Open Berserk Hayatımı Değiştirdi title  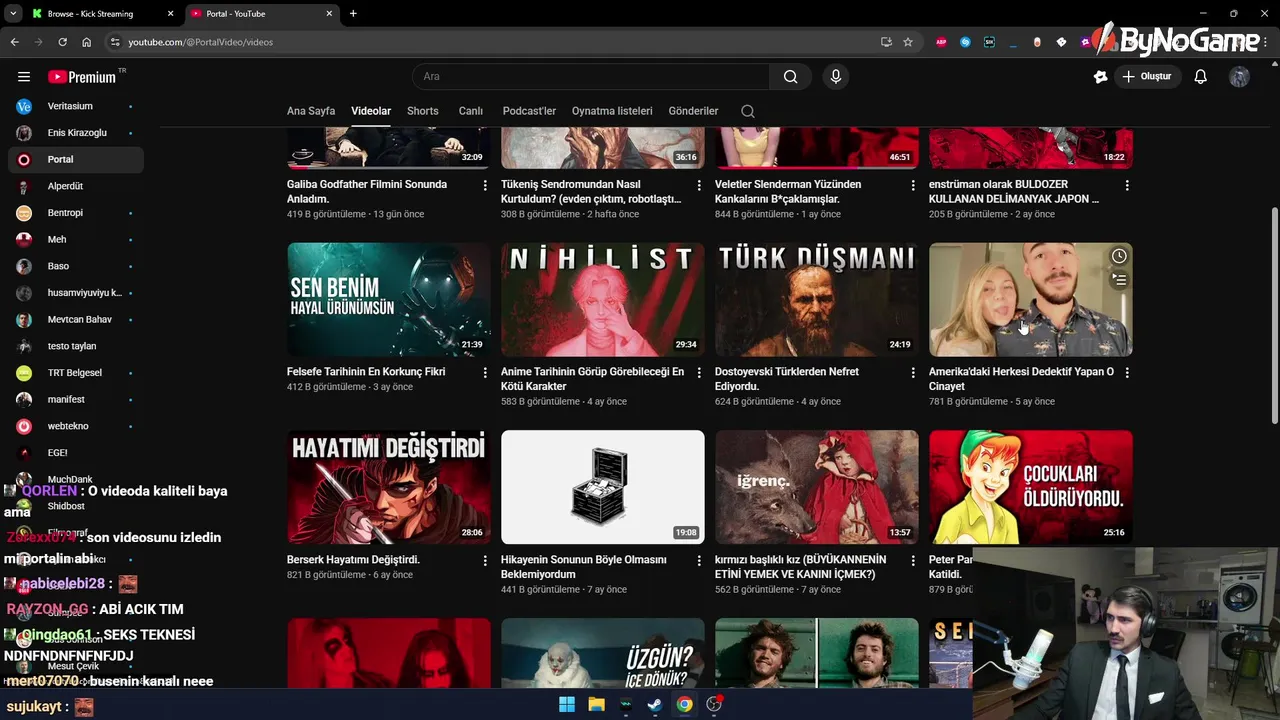[x=353, y=560]
